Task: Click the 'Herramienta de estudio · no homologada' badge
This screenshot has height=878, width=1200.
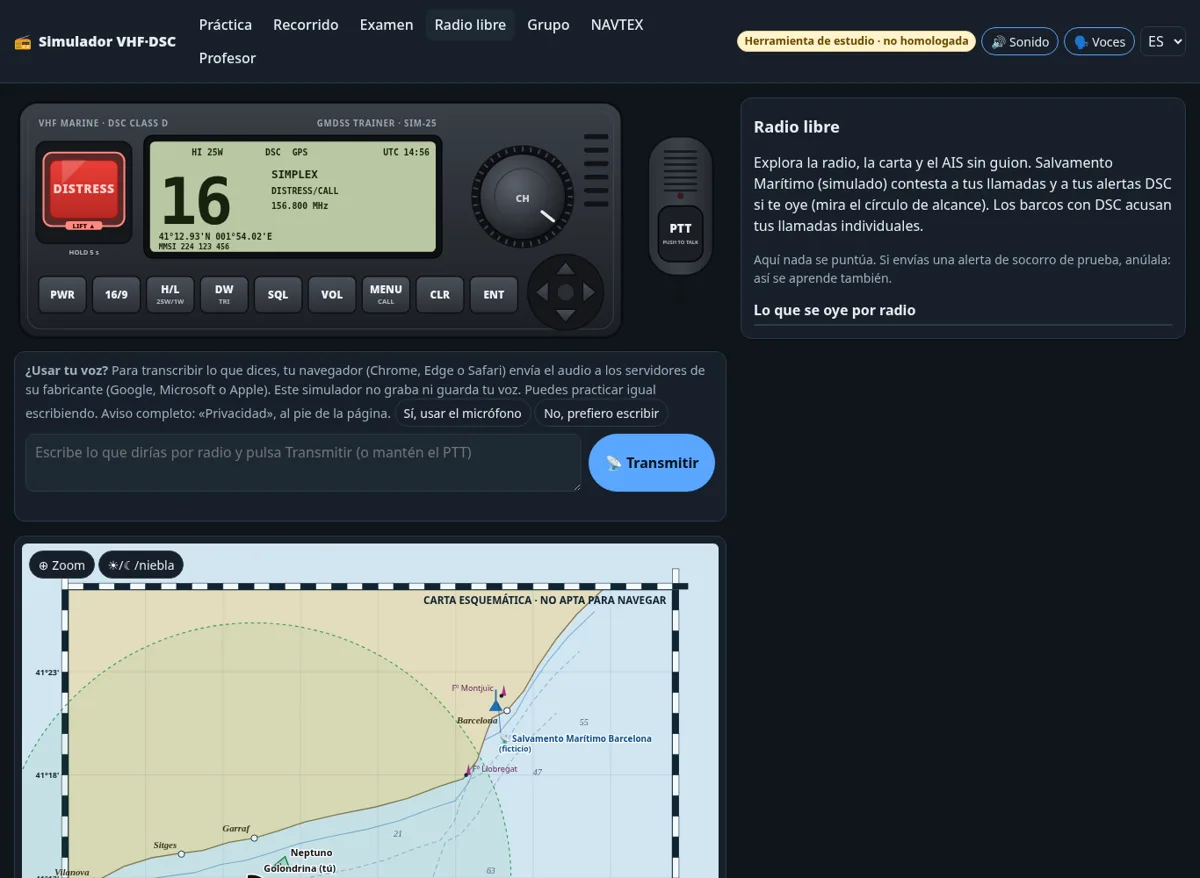Action: pyautogui.click(x=857, y=41)
